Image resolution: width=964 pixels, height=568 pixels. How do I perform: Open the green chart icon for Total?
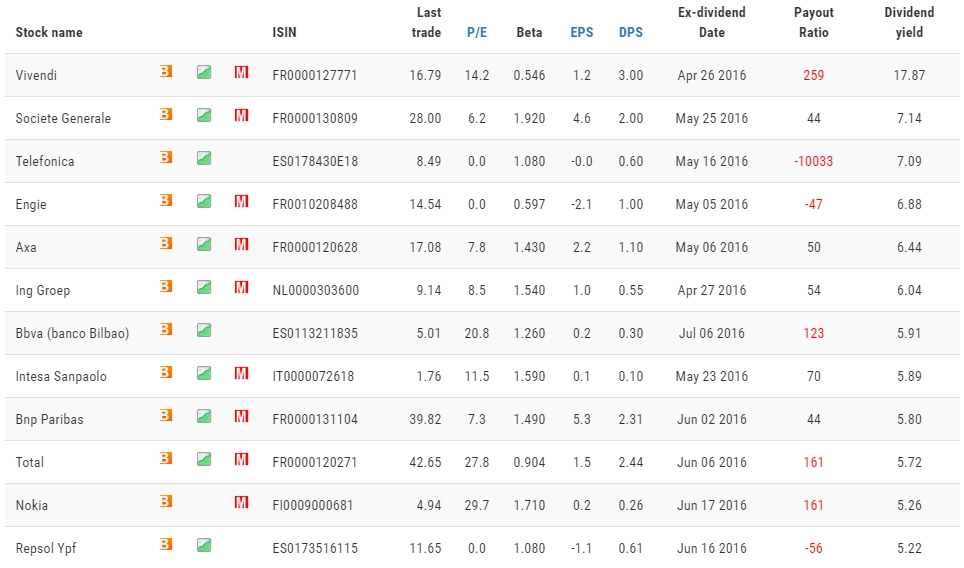(204, 459)
